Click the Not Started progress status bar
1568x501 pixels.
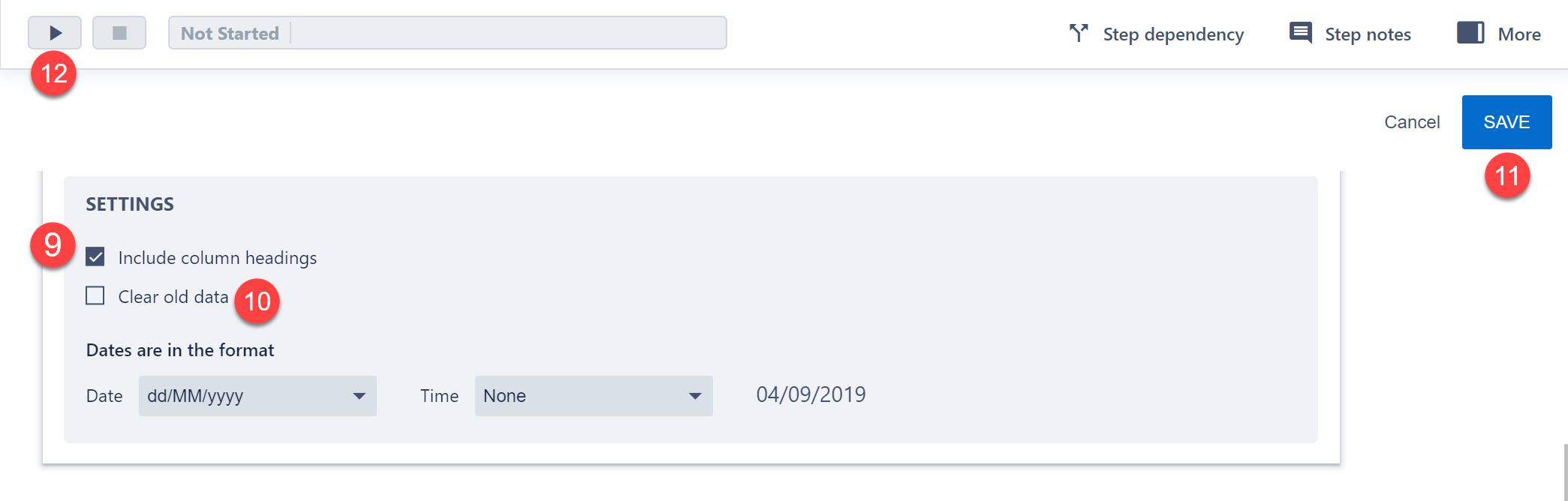click(447, 33)
